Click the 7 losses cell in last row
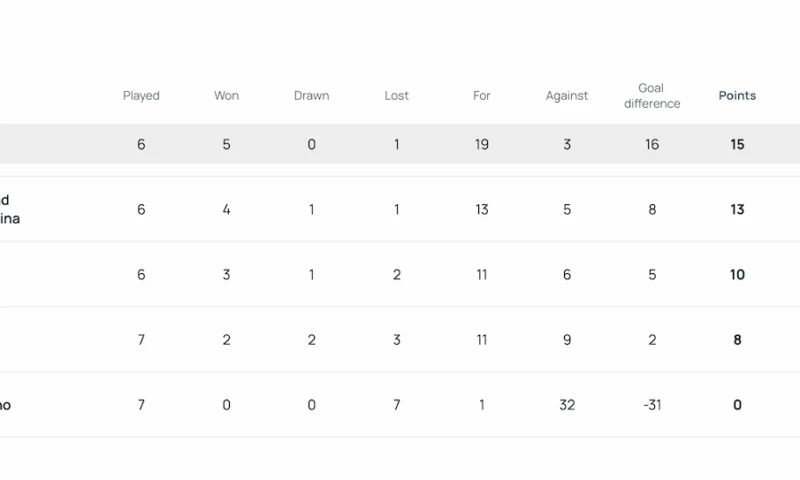The image size is (800, 480). 397,405
